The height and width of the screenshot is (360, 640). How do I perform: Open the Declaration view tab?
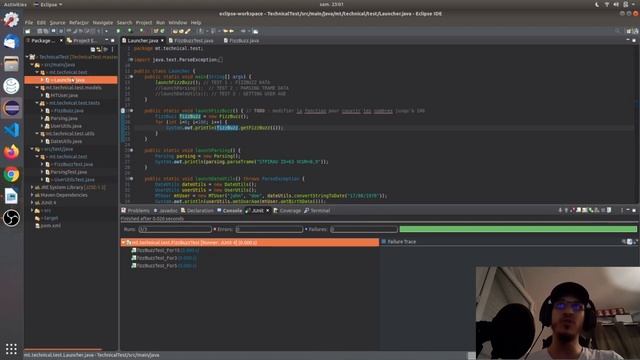pos(197,211)
